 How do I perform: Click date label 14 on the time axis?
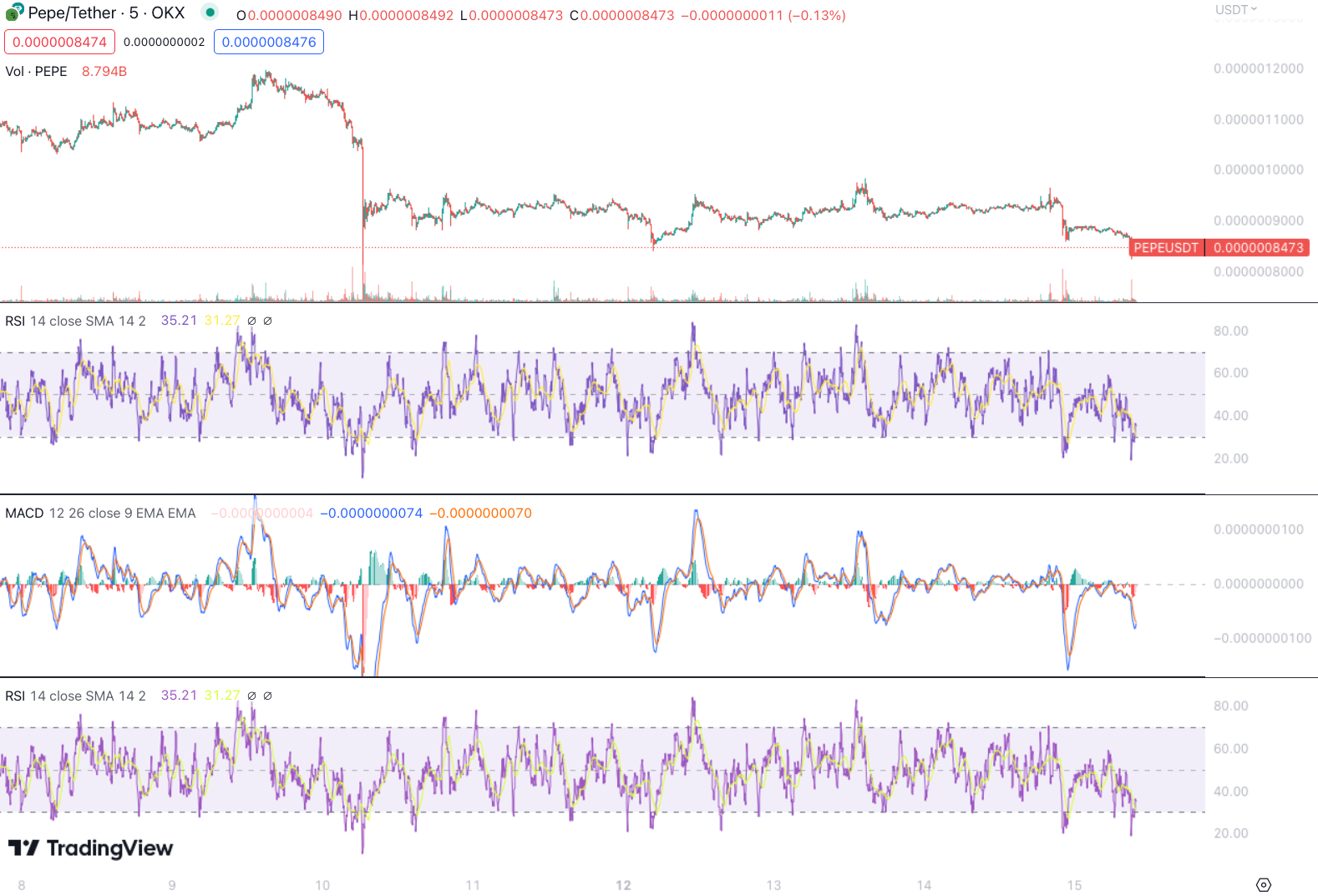(924, 885)
